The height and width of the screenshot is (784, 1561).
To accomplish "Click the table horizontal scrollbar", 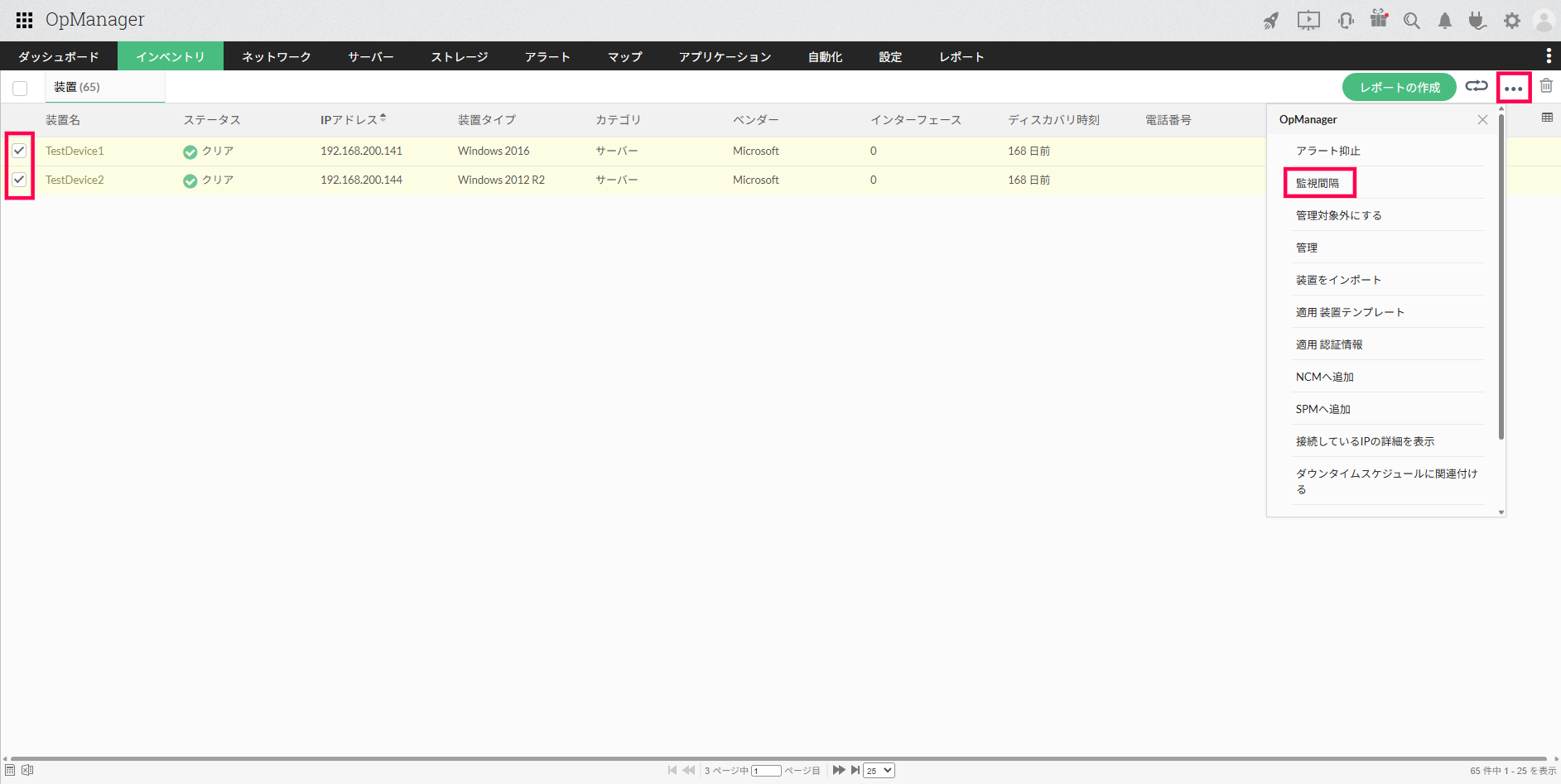I will [778, 758].
